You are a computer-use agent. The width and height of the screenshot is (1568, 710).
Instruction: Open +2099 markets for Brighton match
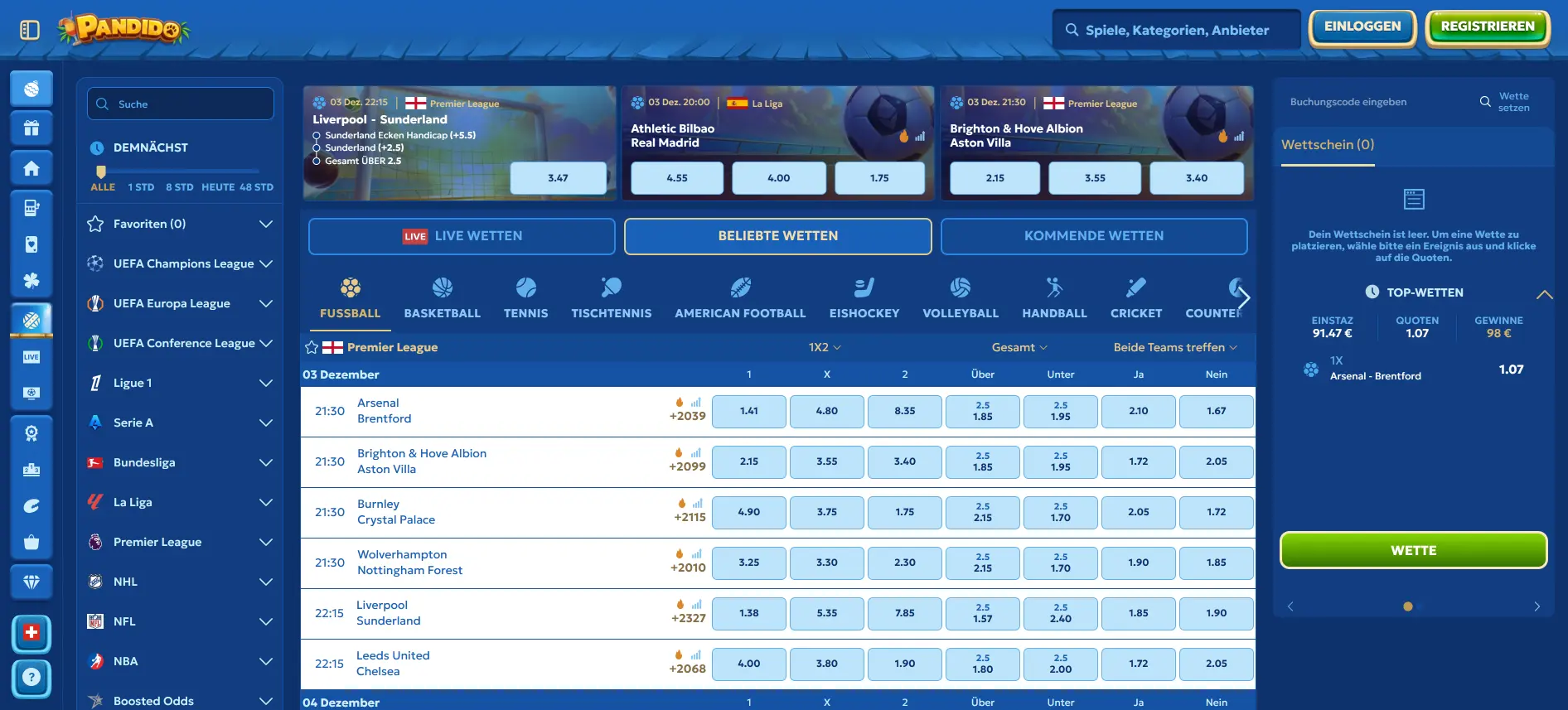(x=687, y=467)
